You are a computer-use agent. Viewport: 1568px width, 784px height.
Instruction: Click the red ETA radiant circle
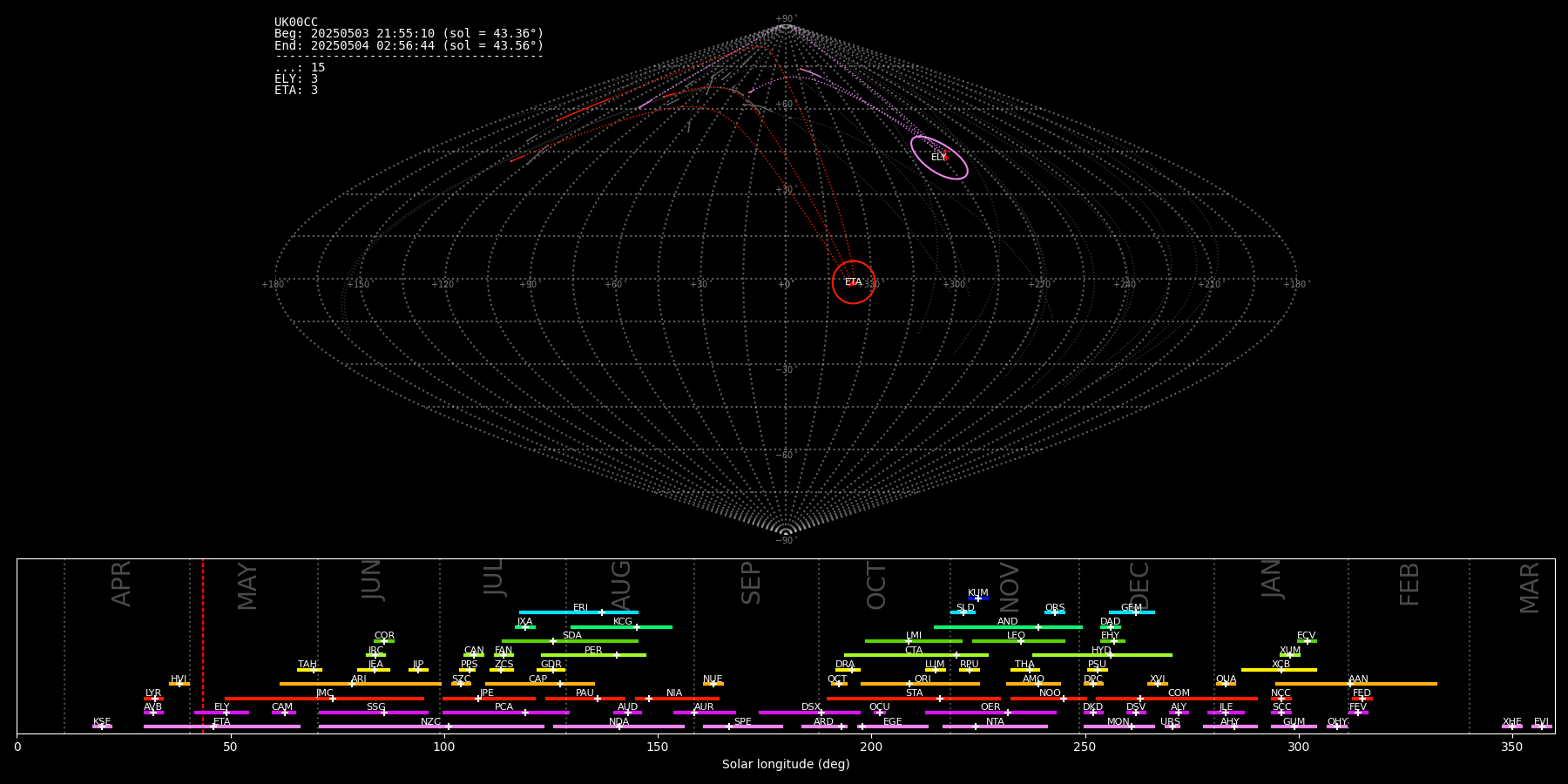tap(853, 282)
